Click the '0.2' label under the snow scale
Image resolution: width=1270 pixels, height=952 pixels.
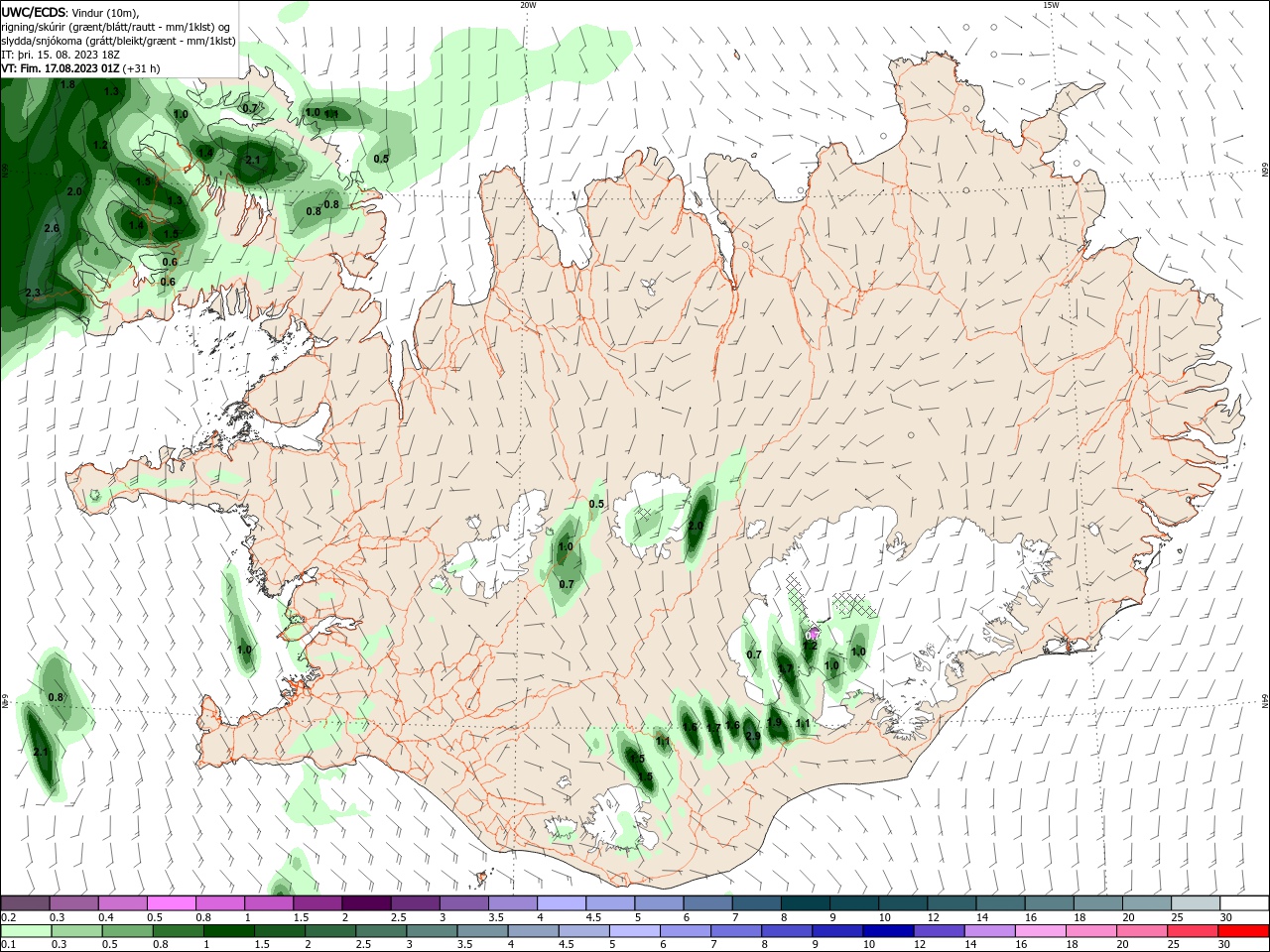(x=8, y=917)
